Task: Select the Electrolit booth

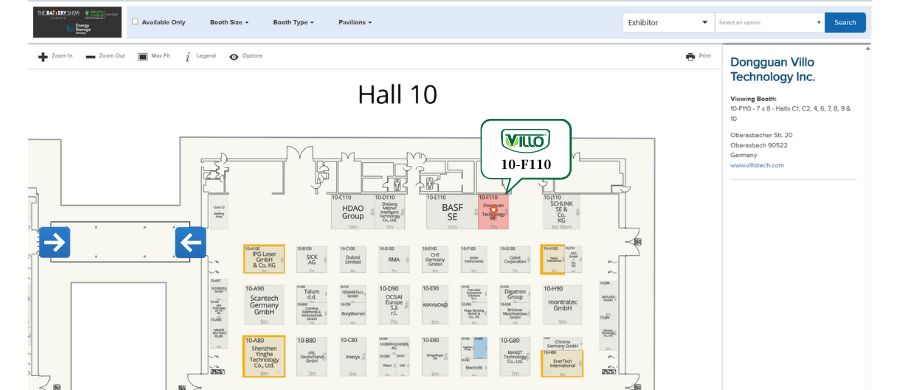Action: click(474, 368)
